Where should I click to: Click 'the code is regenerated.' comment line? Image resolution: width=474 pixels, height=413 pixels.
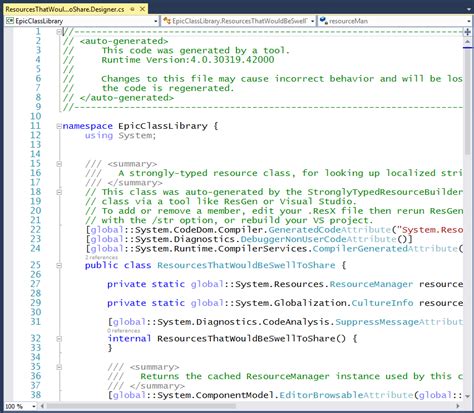pyautogui.click(x=168, y=88)
